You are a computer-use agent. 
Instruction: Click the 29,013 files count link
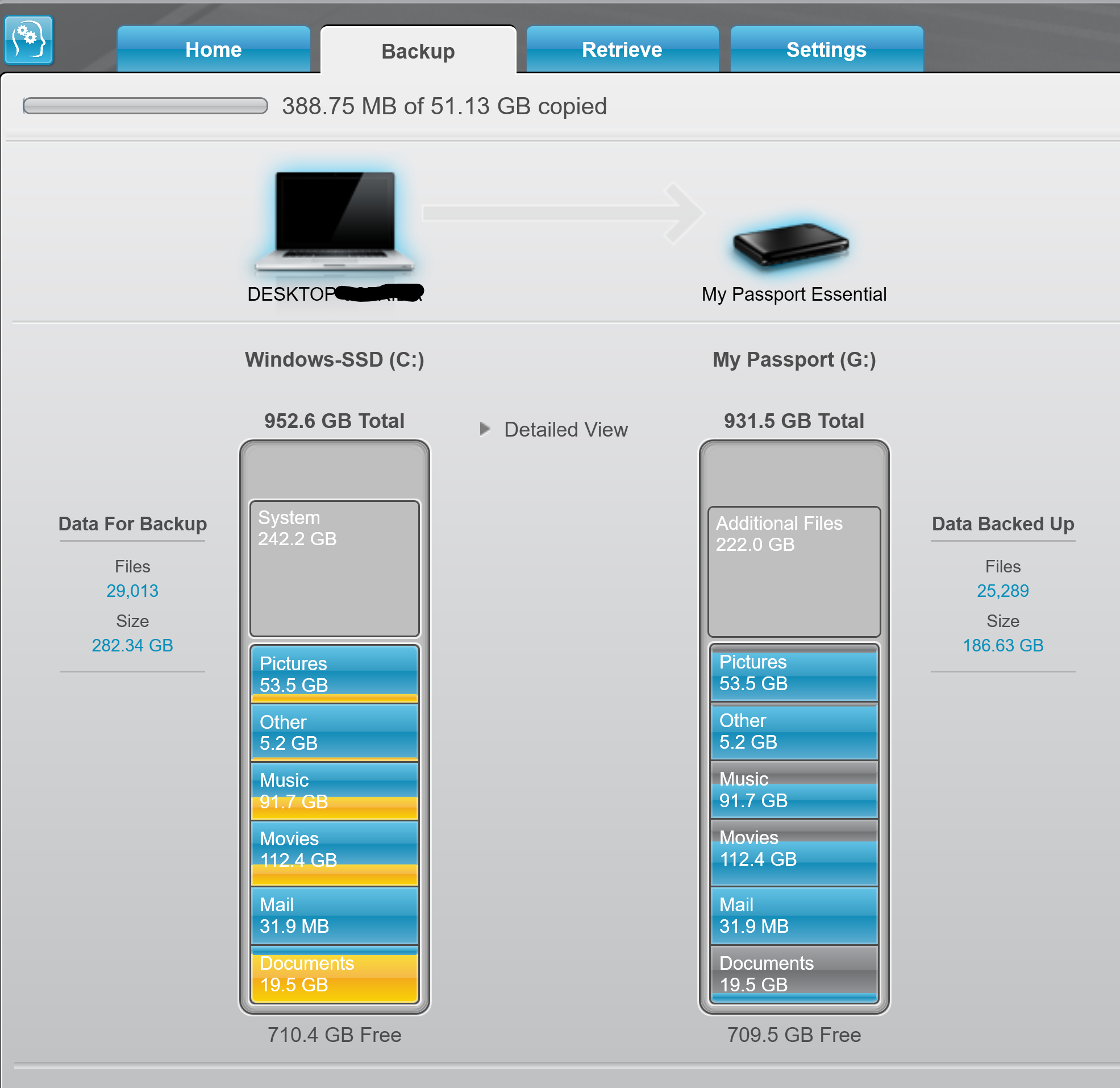point(132,591)
